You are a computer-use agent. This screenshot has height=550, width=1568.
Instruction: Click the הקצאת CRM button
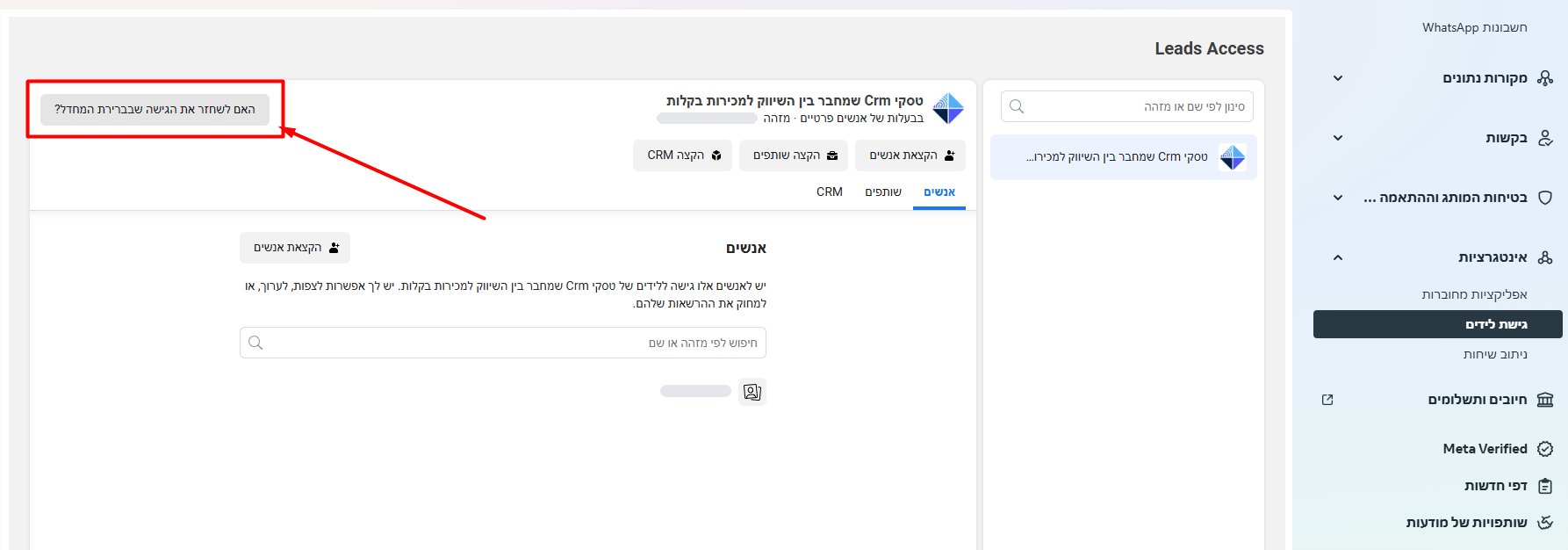pyautogui.click(x=682, y=156)
